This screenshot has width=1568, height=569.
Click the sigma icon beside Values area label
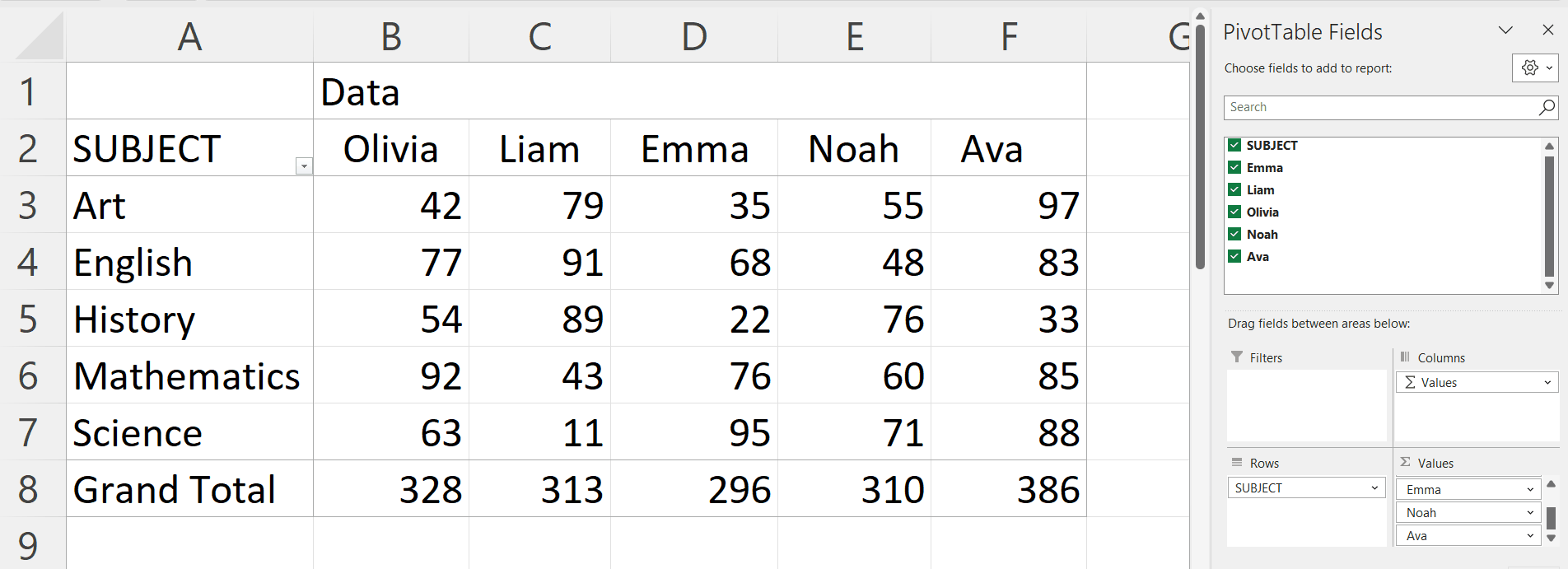tap(1406, 463)
